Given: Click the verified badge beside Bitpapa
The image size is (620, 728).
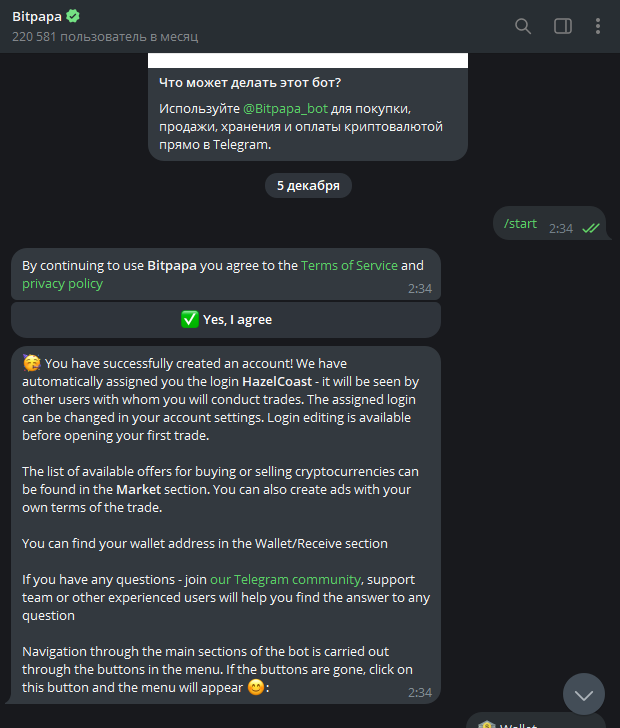Looking at the screenshot, I should point(73,17).
